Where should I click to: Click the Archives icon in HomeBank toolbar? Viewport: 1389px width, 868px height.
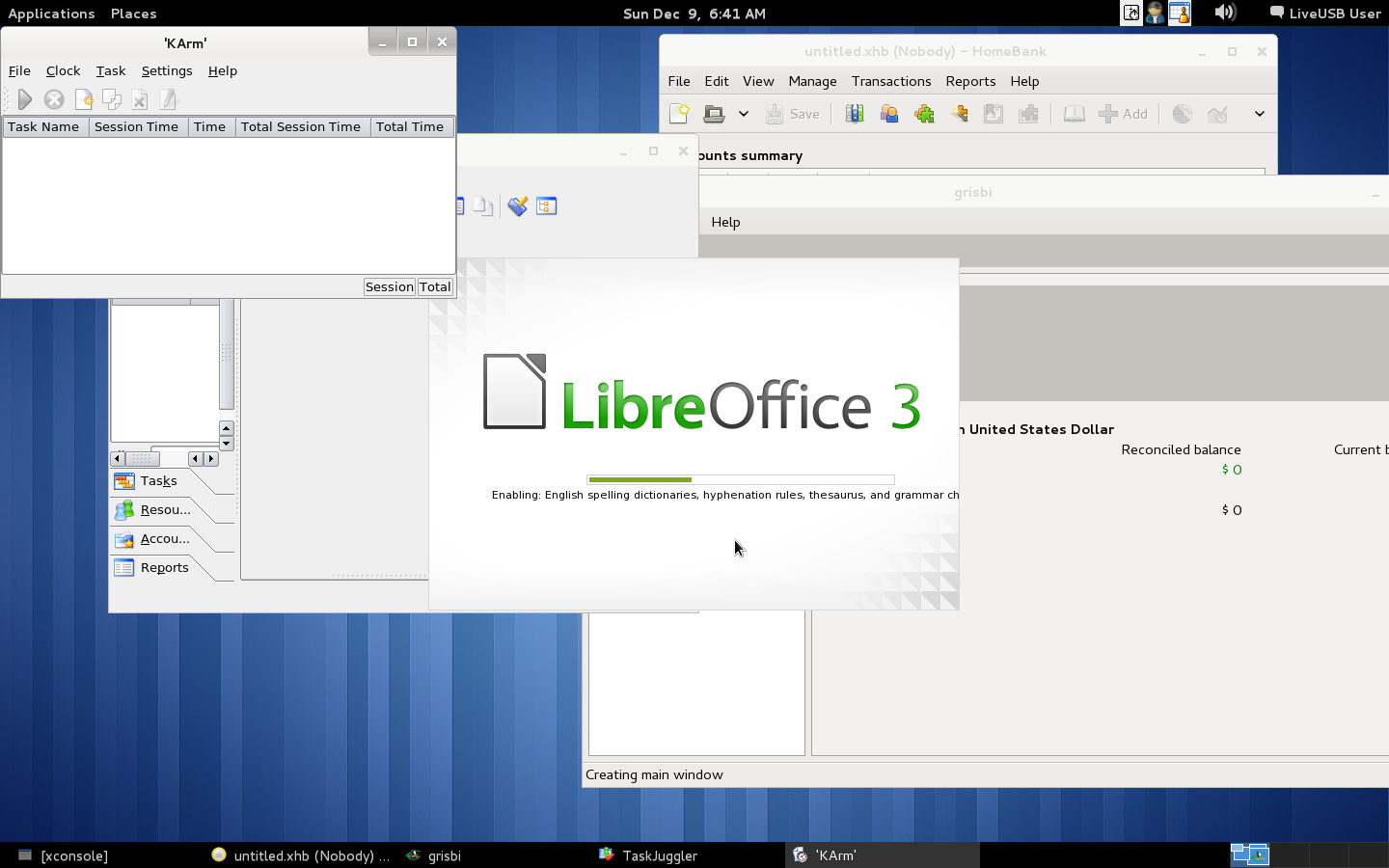click(x=994, y=114)
